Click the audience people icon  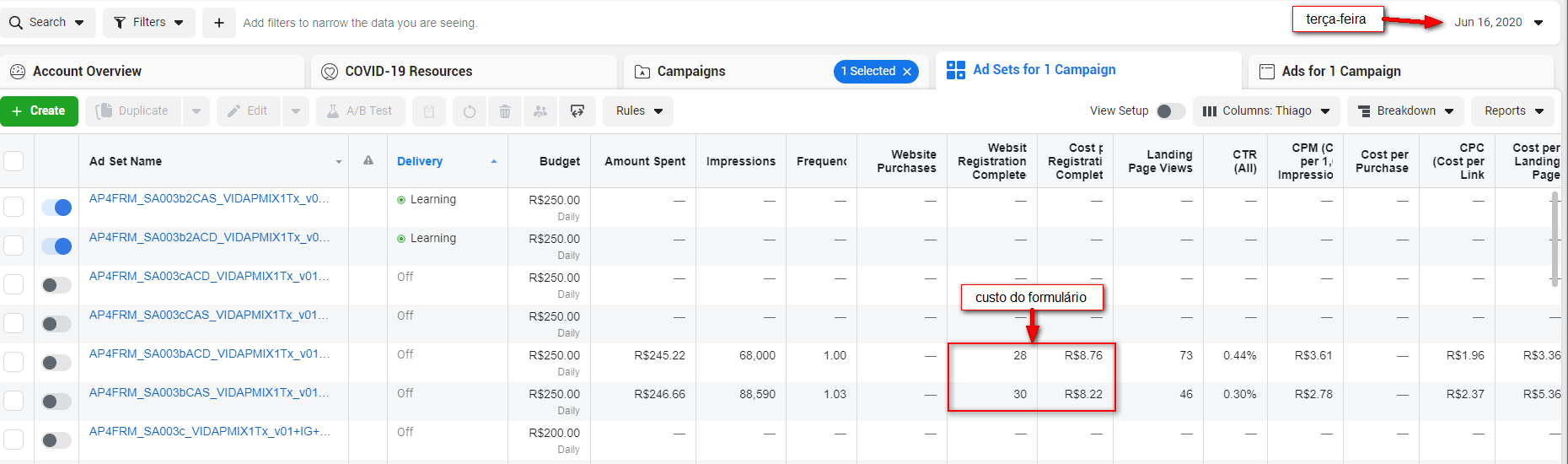(x=540, y=111)
